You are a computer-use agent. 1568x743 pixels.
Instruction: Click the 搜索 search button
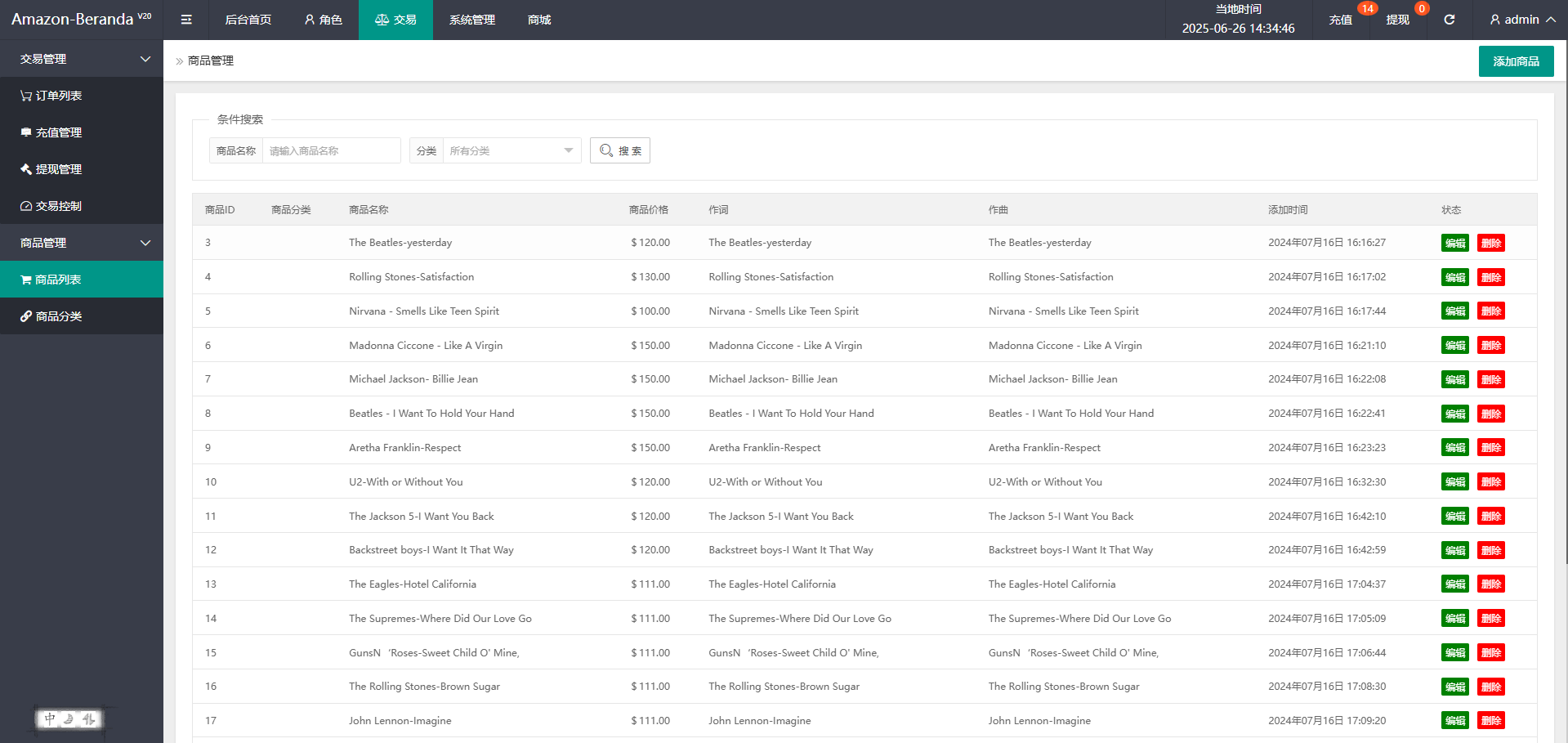pyautogui.click(x=620, y=150)
